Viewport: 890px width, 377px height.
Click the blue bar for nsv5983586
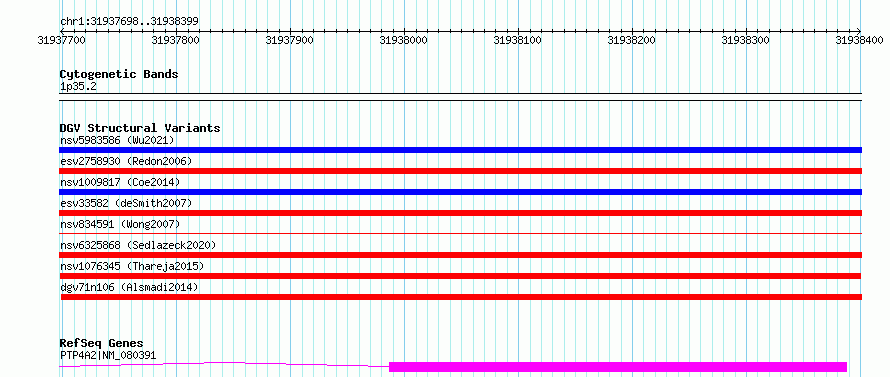click(x=460, y=150)
